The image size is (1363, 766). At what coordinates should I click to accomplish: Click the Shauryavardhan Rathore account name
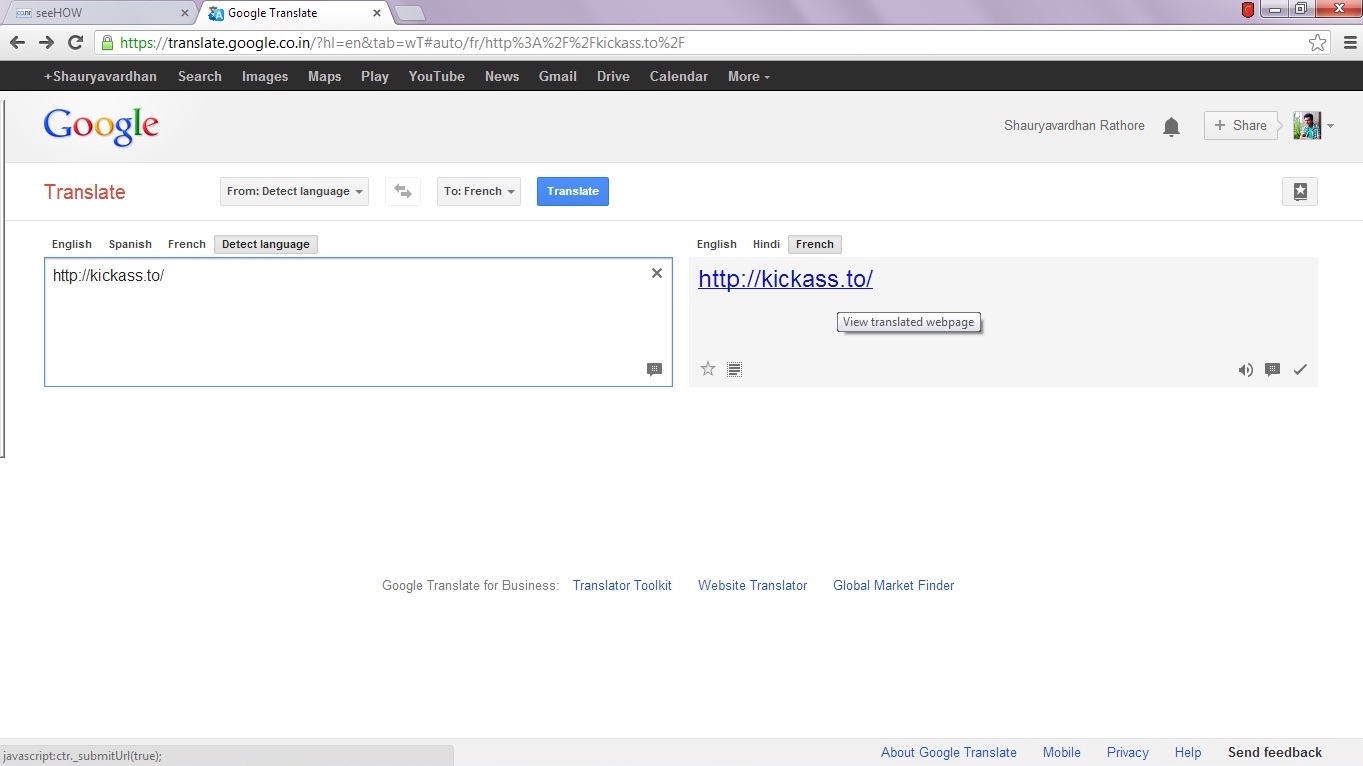(1074, 126)
